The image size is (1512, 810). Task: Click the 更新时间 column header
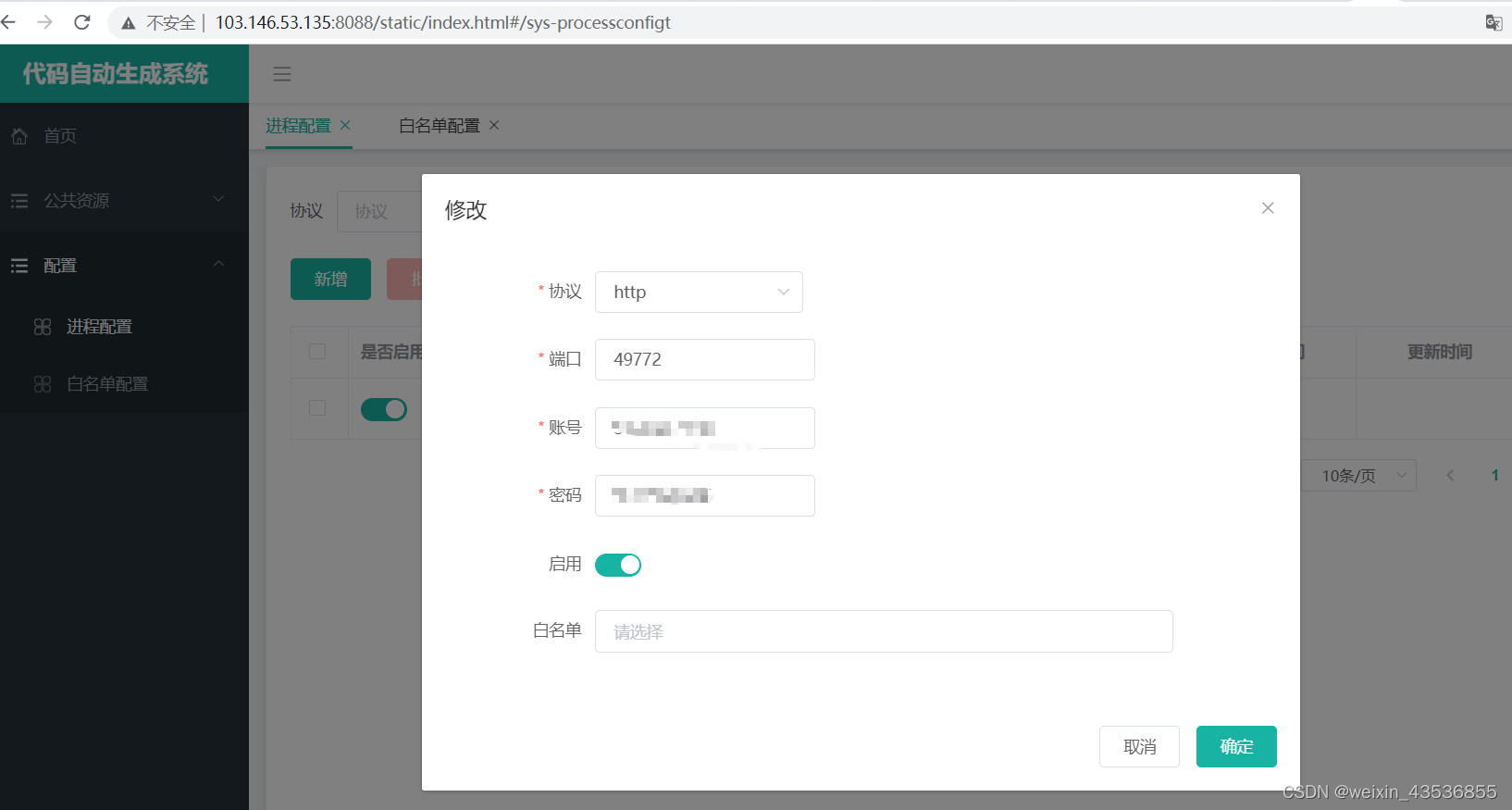coord(1439,352)
